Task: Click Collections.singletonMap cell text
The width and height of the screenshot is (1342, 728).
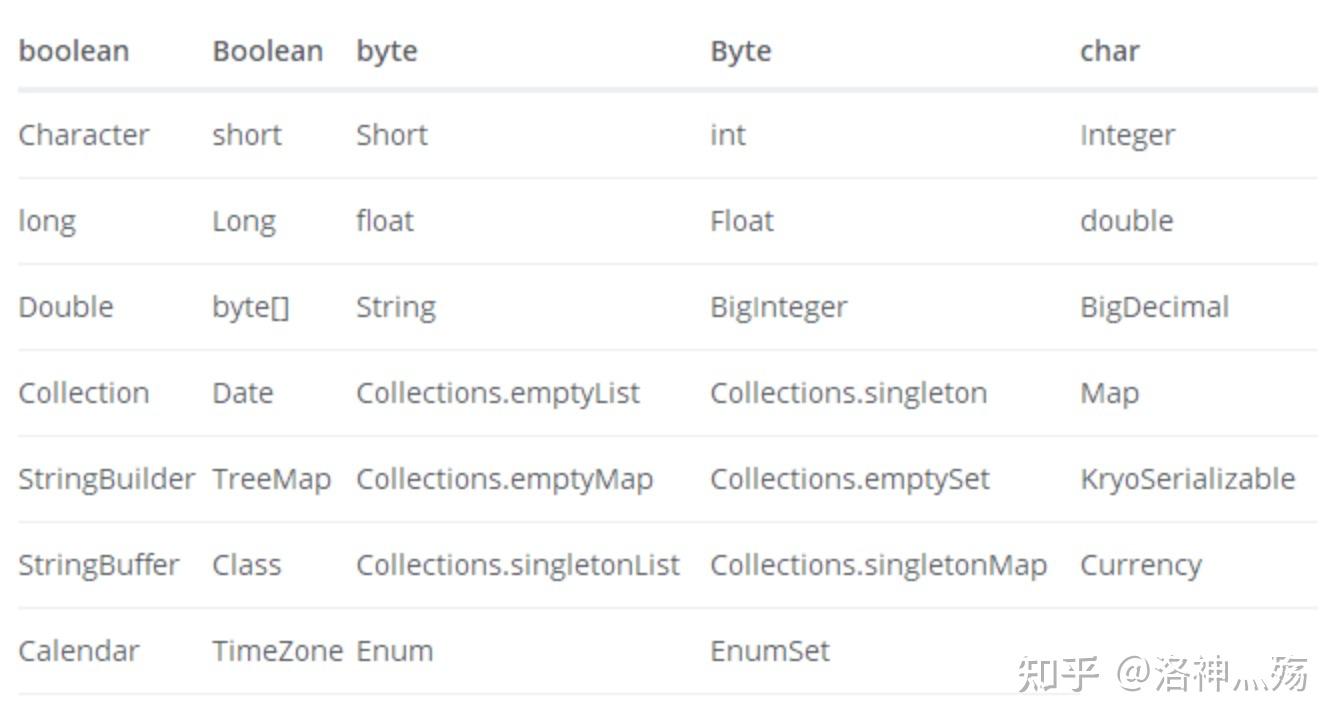Action: click(x=878, y=565)
